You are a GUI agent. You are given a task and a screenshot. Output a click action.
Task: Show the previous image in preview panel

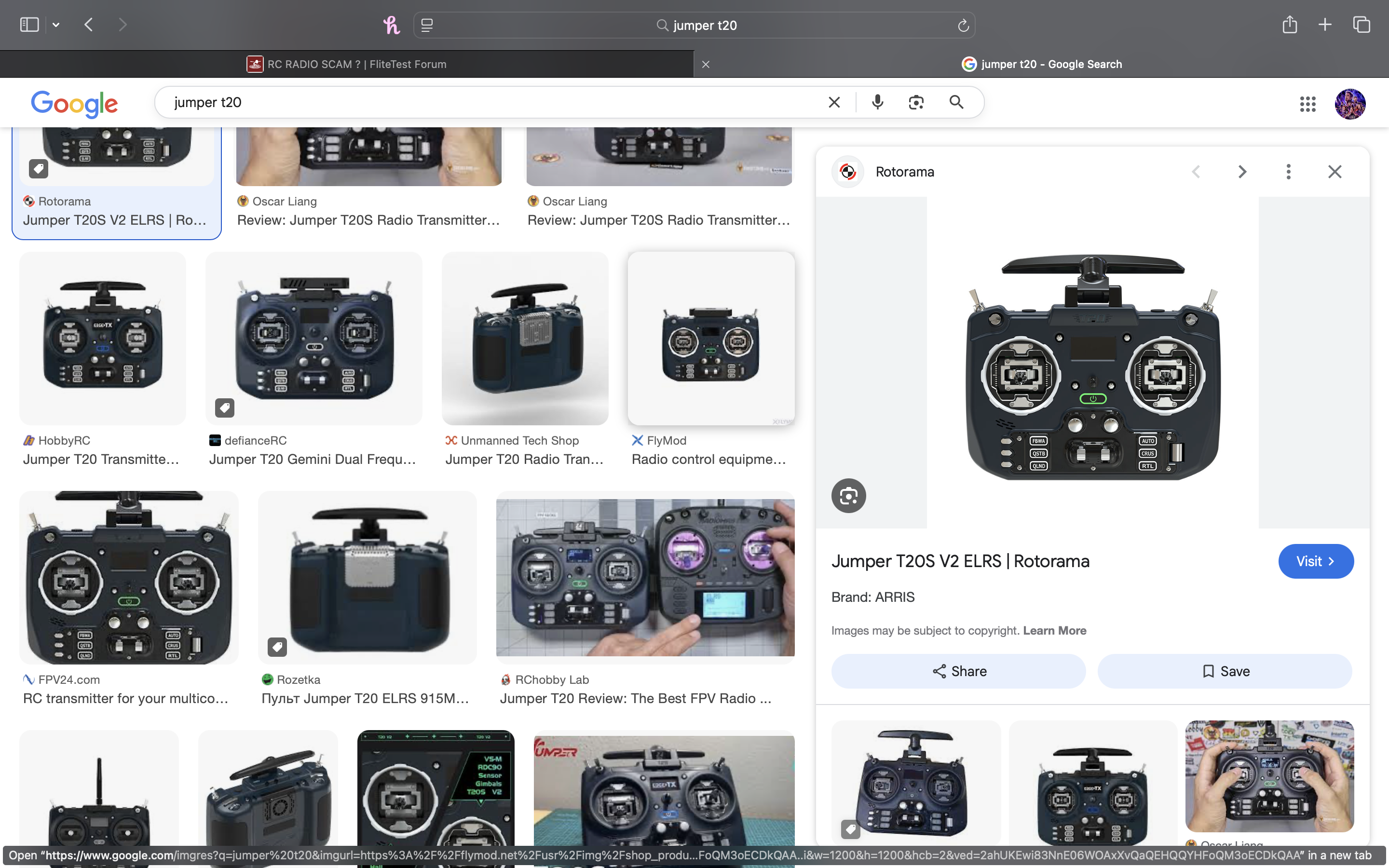pyautogui.click(x=1196, y=172)
